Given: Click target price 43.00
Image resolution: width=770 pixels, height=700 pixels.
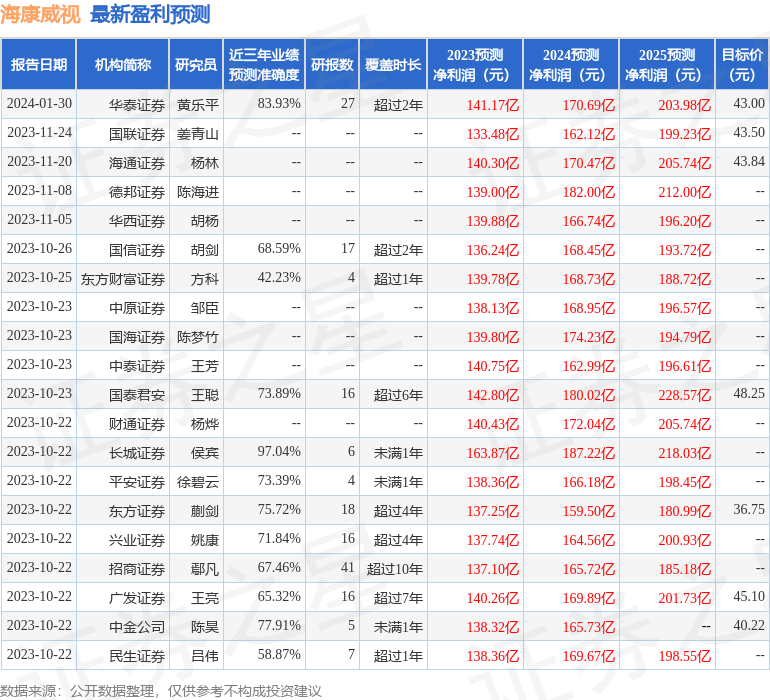Looking at the screenshot, I should [x=749, y=104].
